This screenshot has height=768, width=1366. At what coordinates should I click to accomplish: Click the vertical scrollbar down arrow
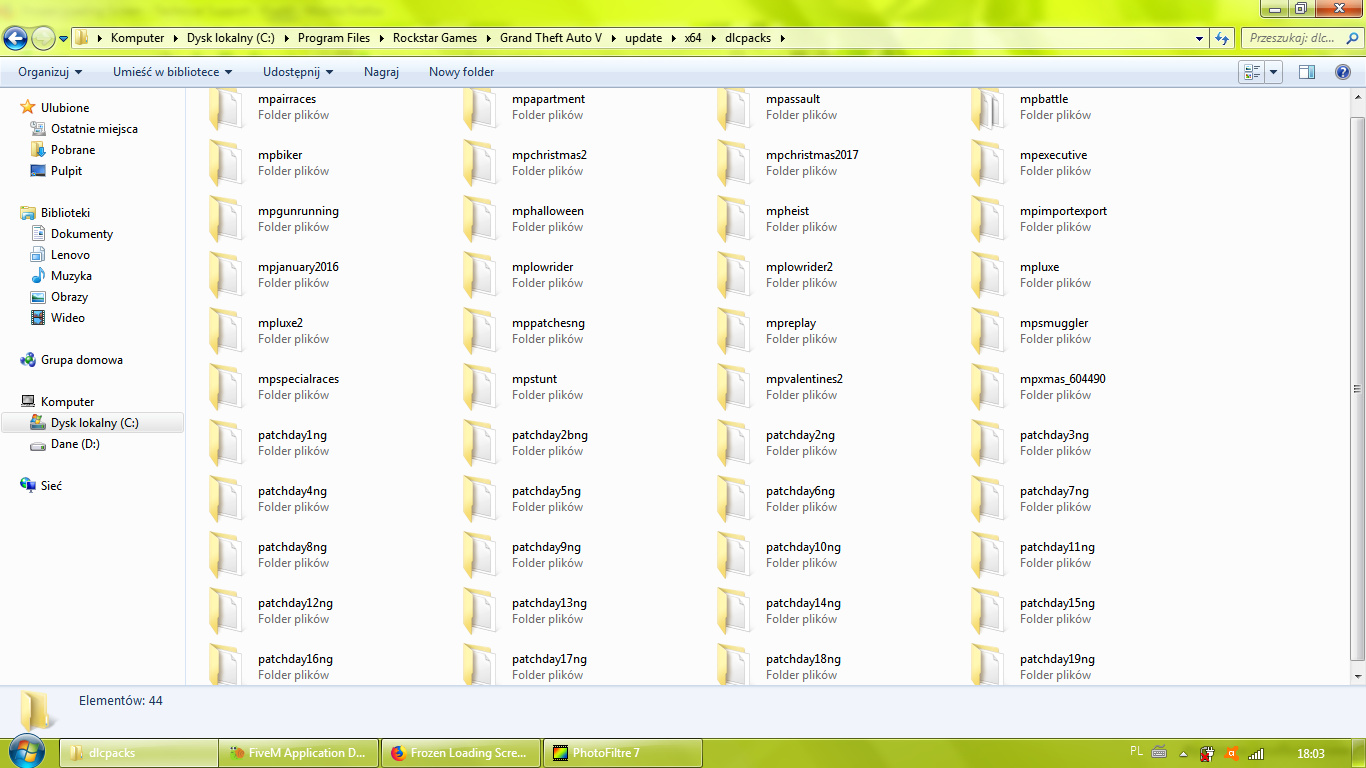1357,678
